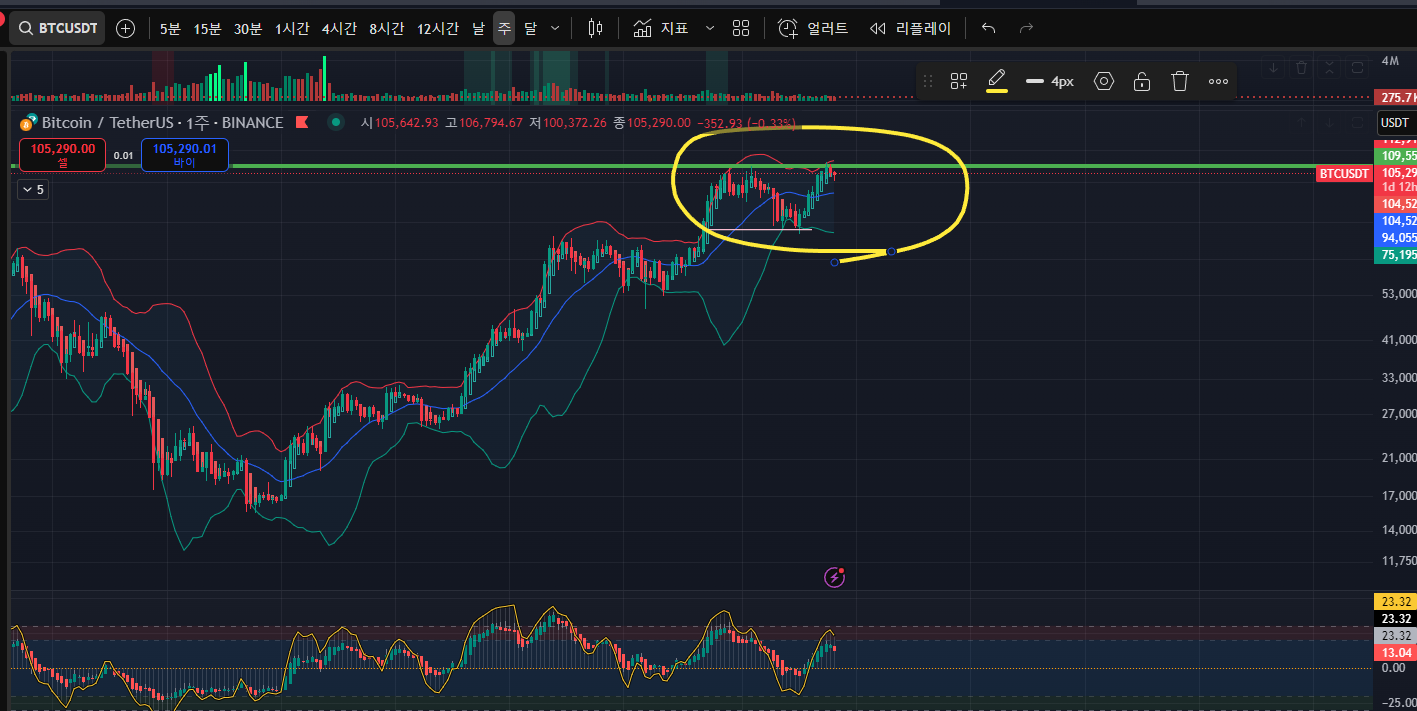Open indicator templates grid icon in top bar
The height and width of the screenshot is (711, 1417).
click(x=741, y=28)
